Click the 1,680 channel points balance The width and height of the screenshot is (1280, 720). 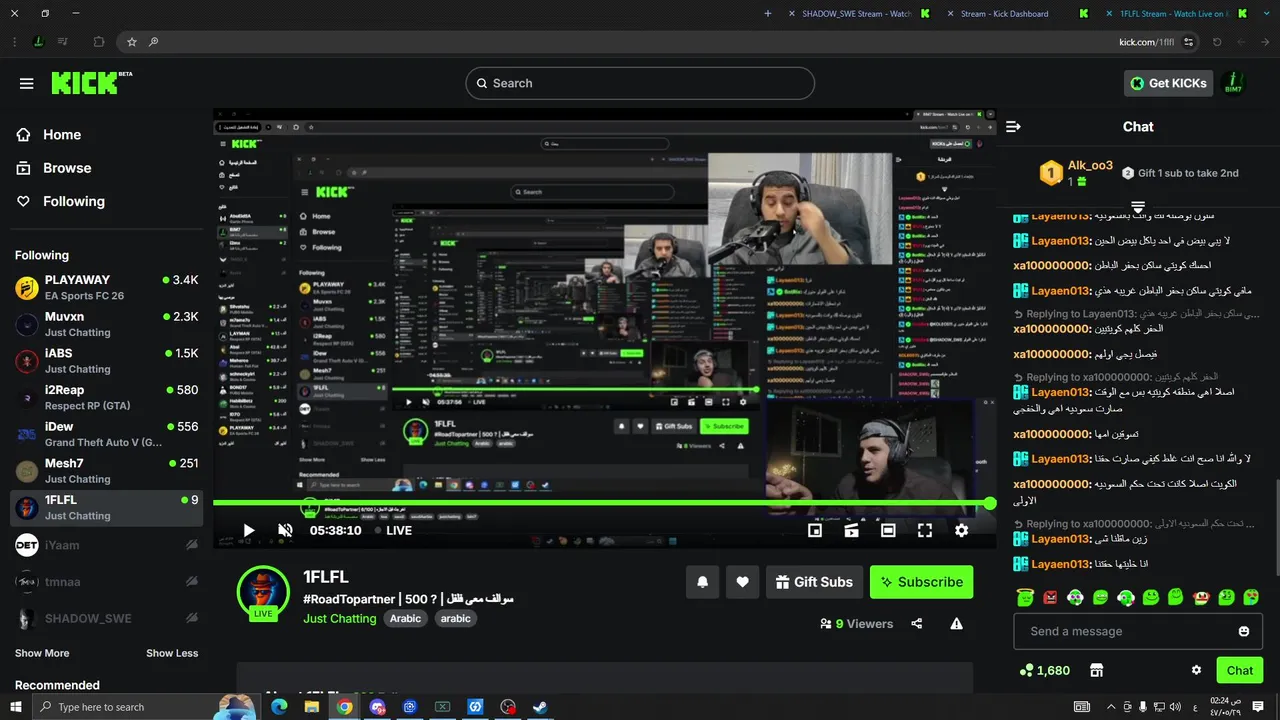click(1044, 670)
